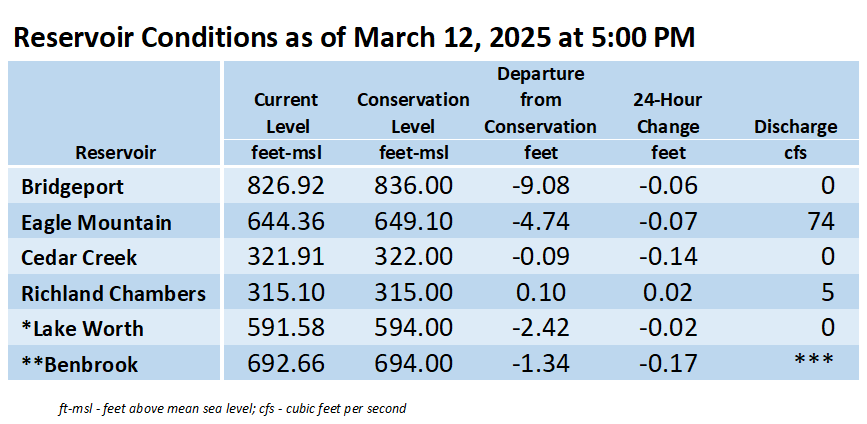Screen dimensions: 867x424
Task: Click Bridgeport current level value 826.92
Action: [286, 186]
